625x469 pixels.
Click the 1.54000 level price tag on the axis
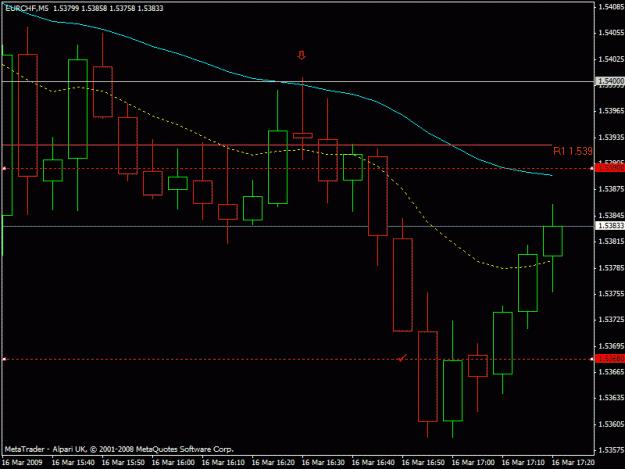coord(610,81)
